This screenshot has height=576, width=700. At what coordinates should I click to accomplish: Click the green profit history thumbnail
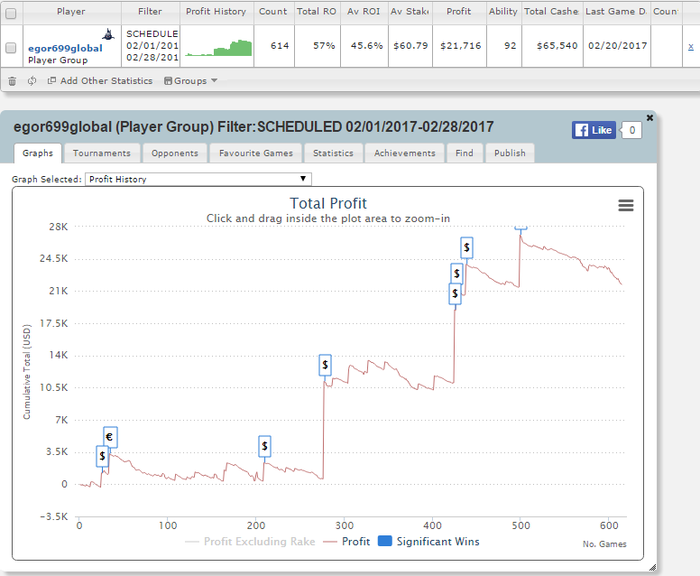[219, 48]
